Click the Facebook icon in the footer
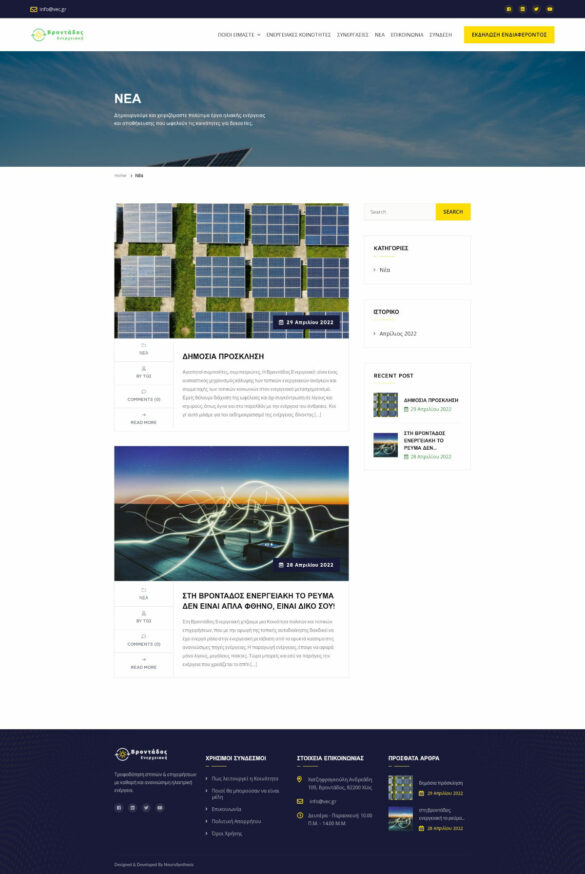The image size is (585, 874). (x=119, y=808)
